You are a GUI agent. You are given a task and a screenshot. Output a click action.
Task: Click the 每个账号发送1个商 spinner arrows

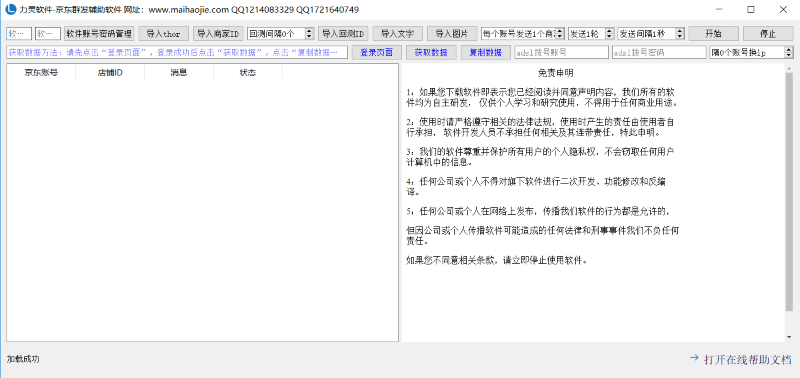coord(561,34)
